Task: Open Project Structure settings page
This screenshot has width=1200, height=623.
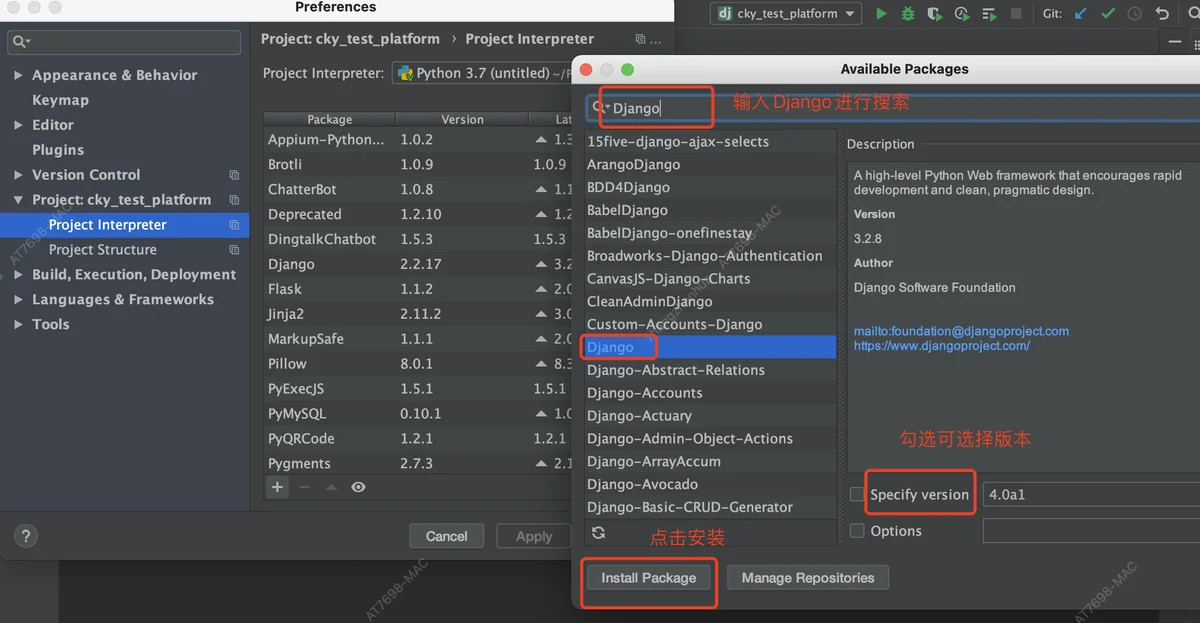Action: (102, 250)
